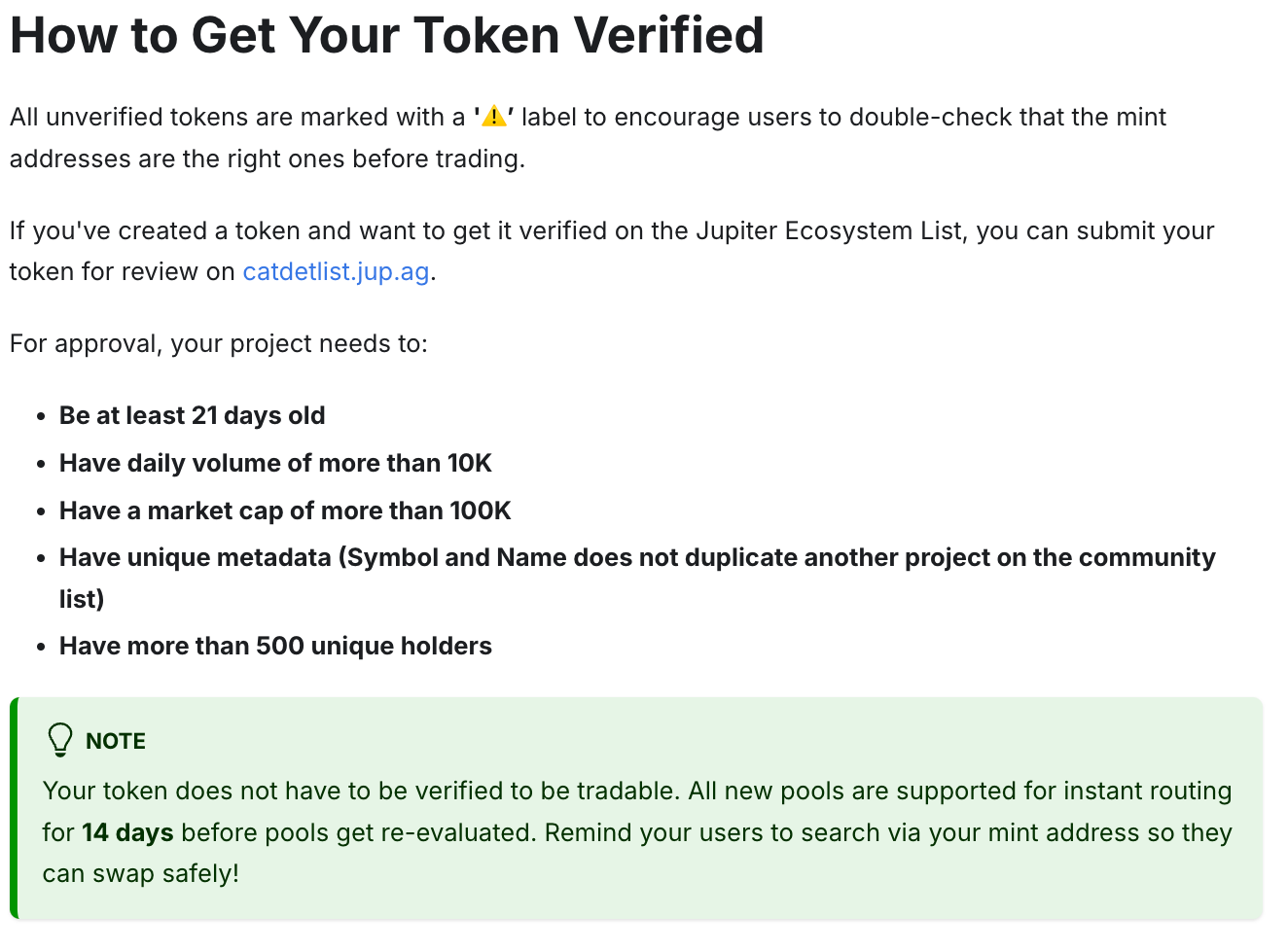
Task: Click the paragraph starting 'All unverified tokens'
Action: 588,137
